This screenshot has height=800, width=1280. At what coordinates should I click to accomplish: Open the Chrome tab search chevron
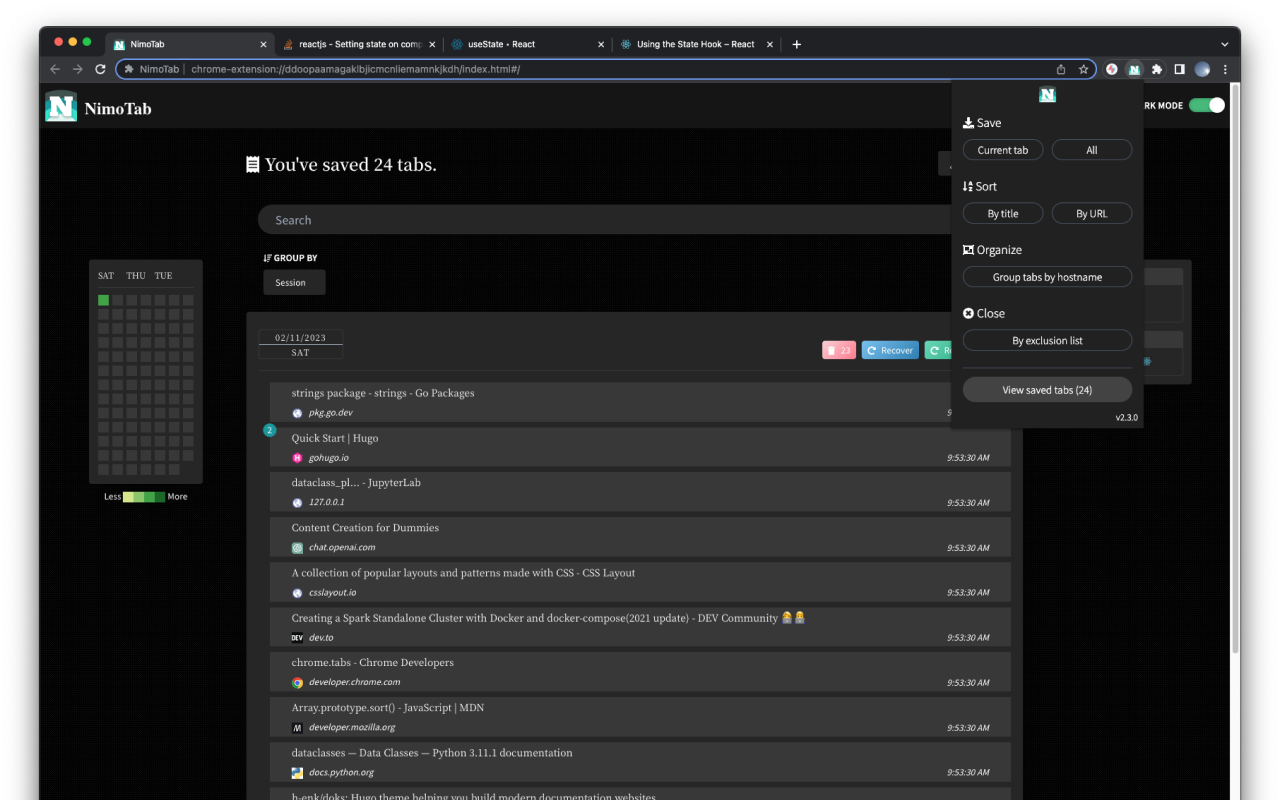coord(1225,44)
